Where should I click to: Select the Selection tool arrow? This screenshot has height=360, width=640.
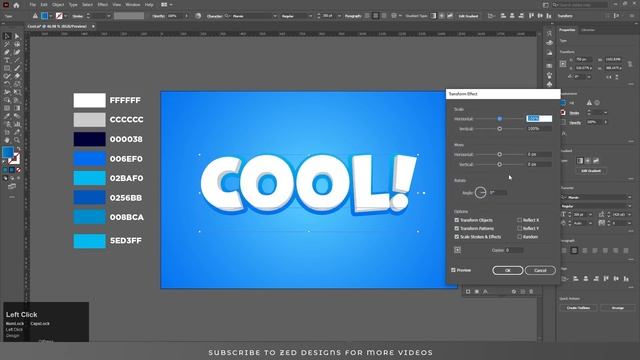7,36
